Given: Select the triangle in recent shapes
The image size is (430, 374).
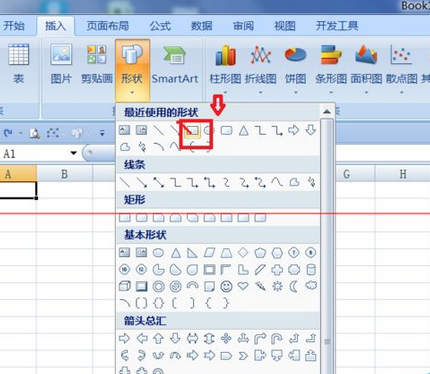Looking at the screenshot, I should [244, 130].
